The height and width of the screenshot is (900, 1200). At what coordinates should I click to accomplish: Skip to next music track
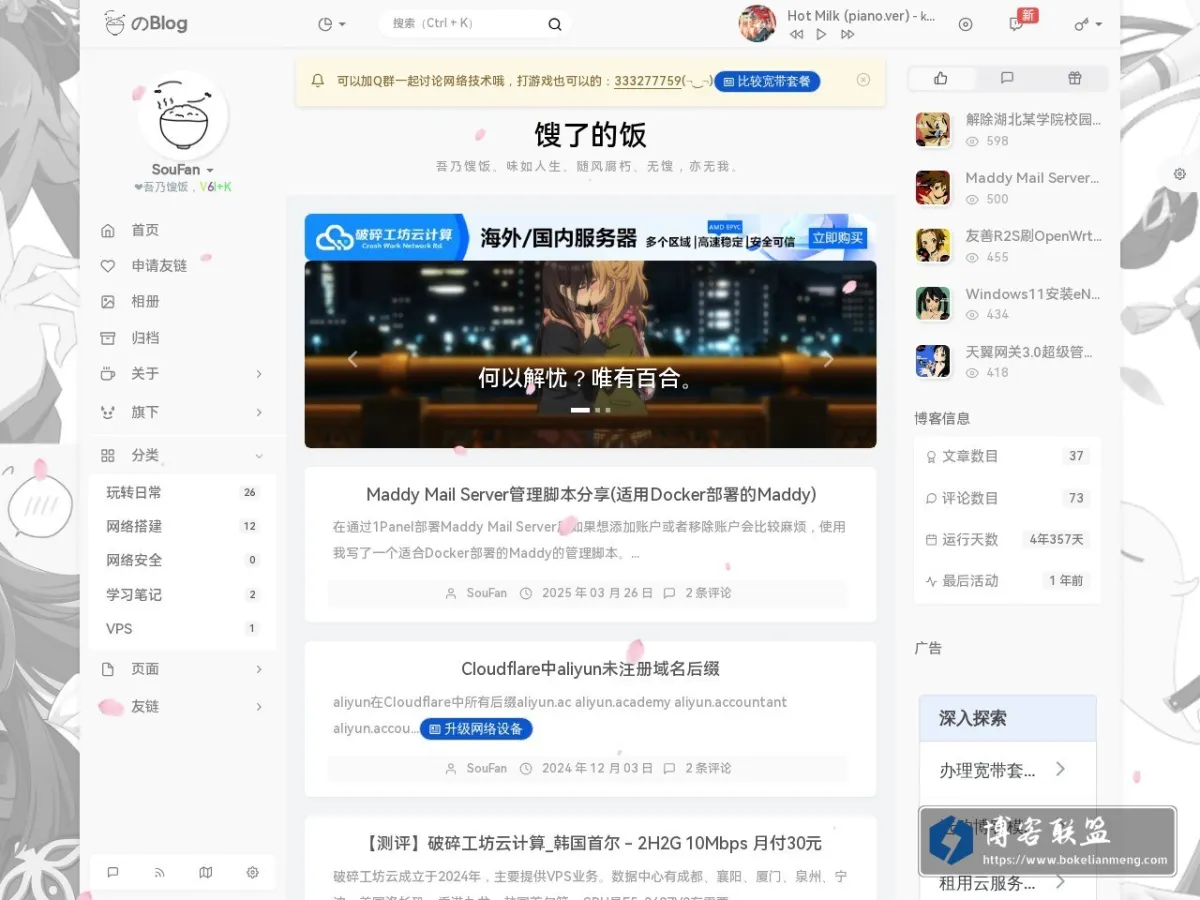point(847,34)
